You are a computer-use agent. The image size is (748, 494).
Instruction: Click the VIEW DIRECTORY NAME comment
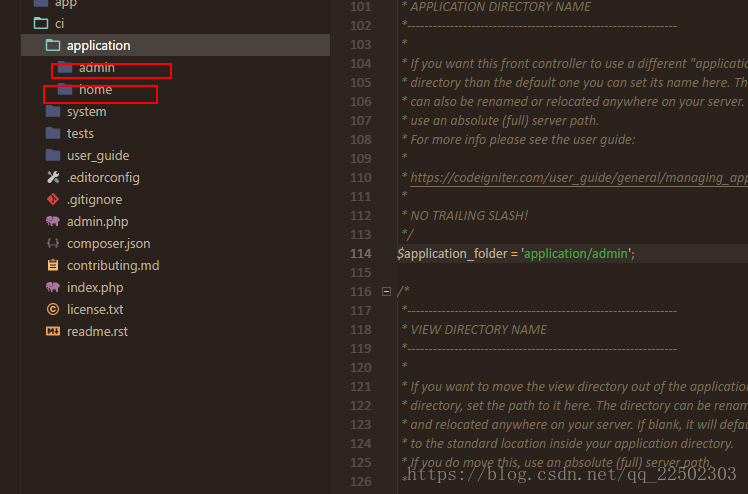478,329
